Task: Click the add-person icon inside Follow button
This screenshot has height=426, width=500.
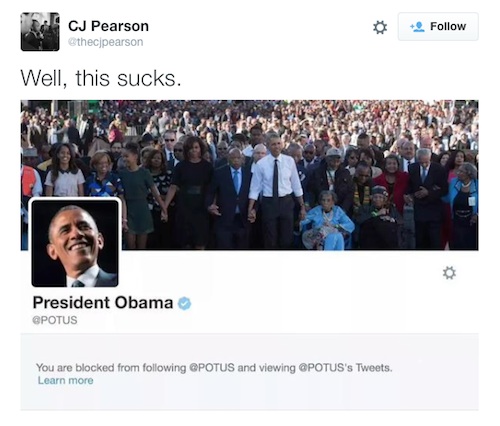Action: [x=417, y=27]
